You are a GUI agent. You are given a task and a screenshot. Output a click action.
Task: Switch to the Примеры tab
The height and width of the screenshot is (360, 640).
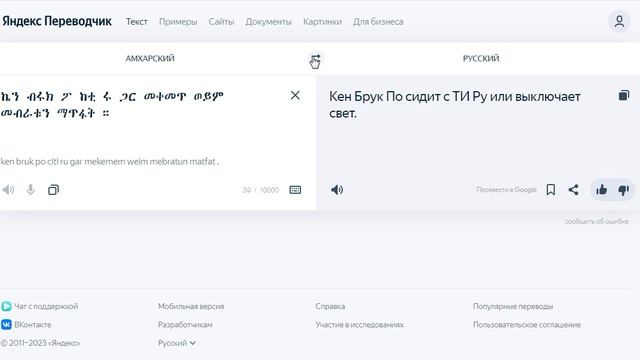pos(178,22)
